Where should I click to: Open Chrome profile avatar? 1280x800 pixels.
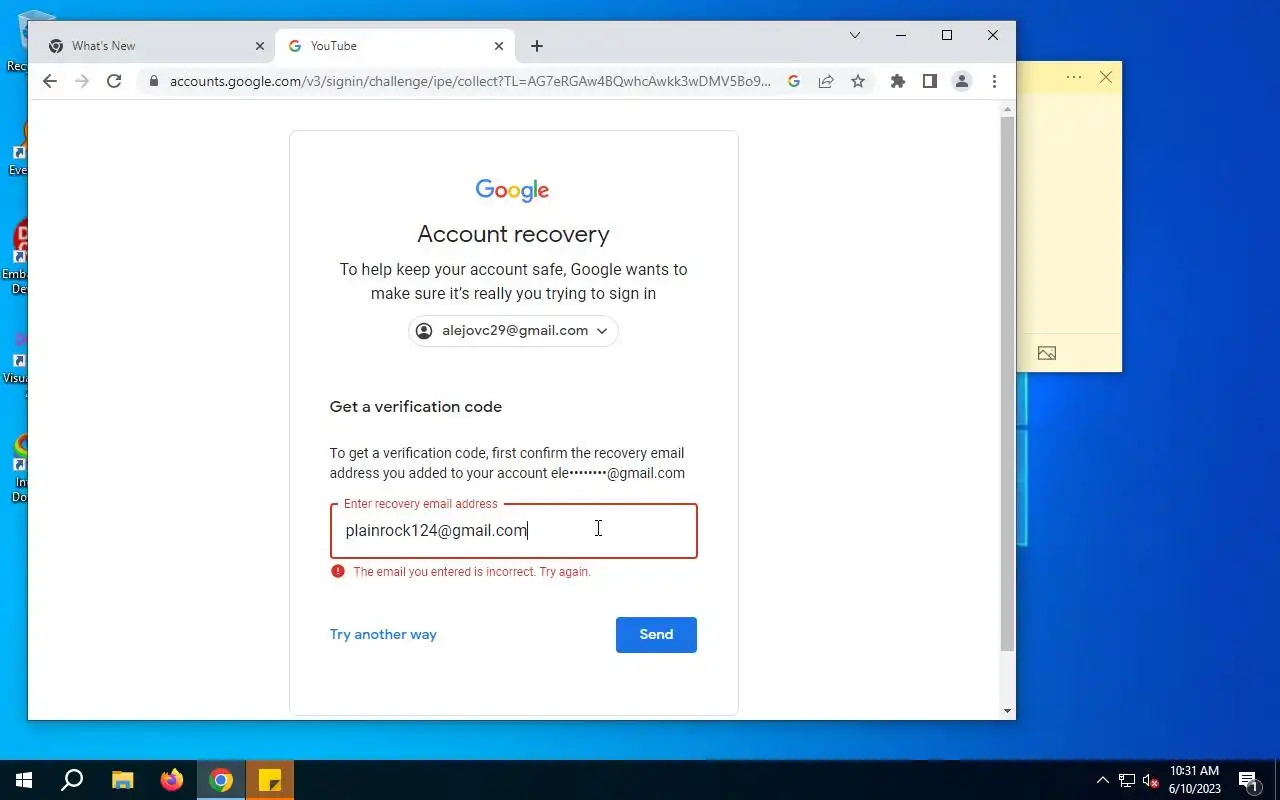pyautogui.click(x=962, y=82)
